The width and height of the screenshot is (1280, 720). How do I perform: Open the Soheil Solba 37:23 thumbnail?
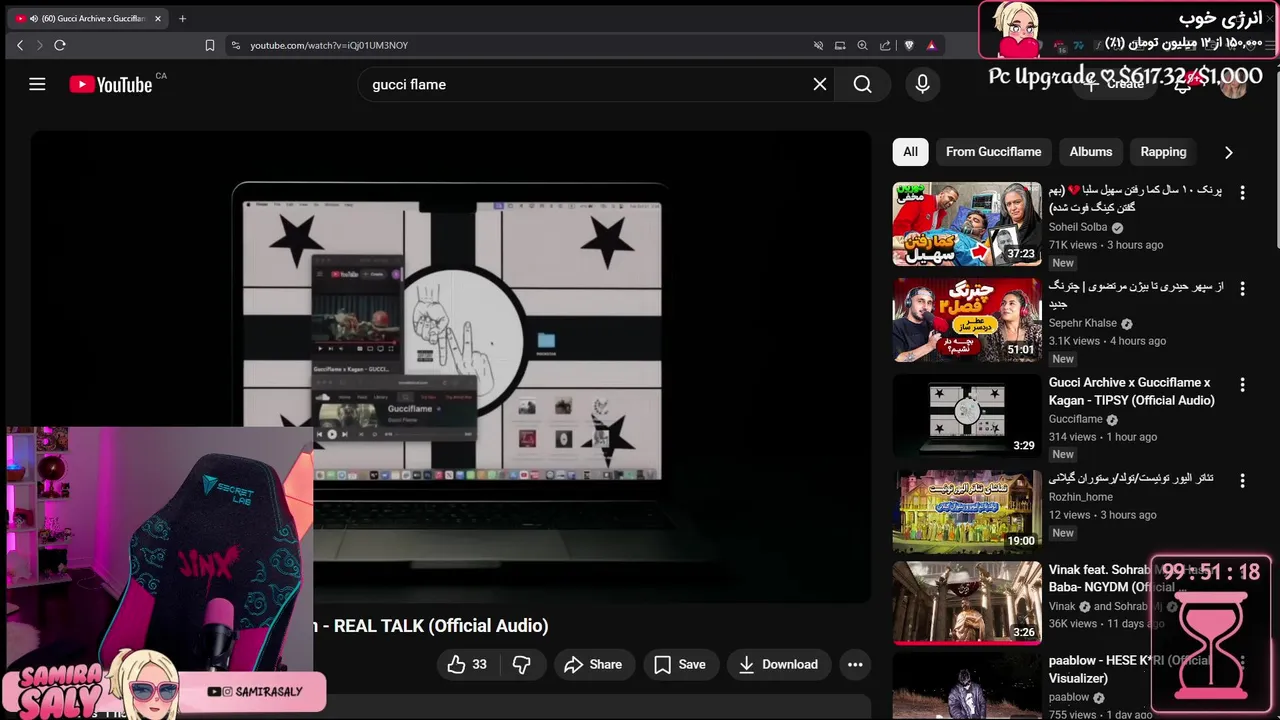pyautogui.click(x=967, y=223)
